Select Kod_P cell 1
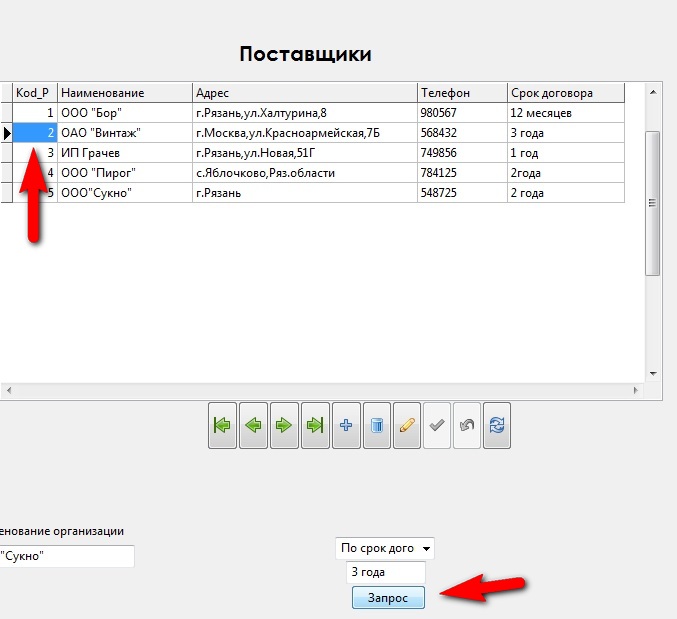The height and width of the screenshot is (619, 677). 35,113
